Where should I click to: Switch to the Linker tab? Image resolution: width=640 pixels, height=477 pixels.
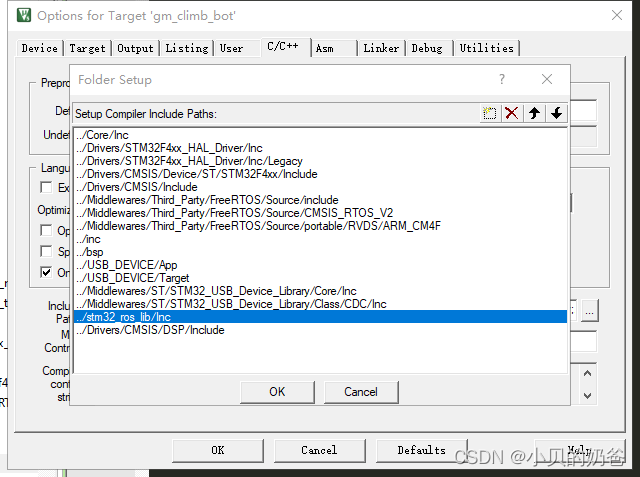381,48
